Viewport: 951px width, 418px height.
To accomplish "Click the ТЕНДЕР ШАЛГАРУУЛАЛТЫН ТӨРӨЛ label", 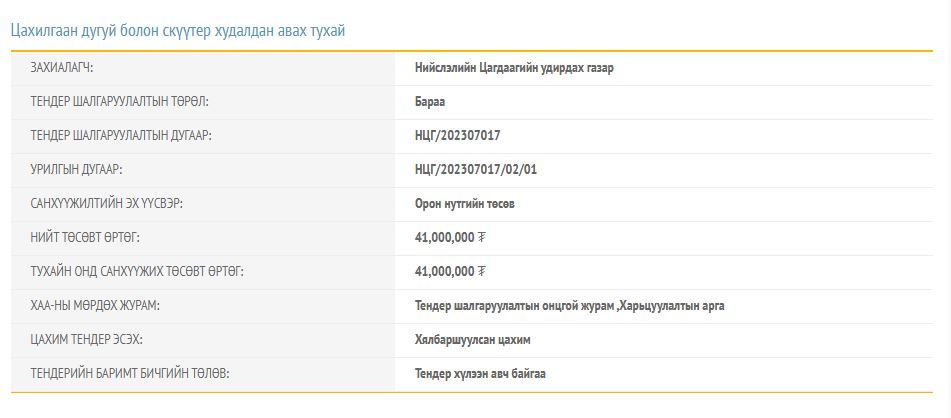I will click(x=119, y=102).
